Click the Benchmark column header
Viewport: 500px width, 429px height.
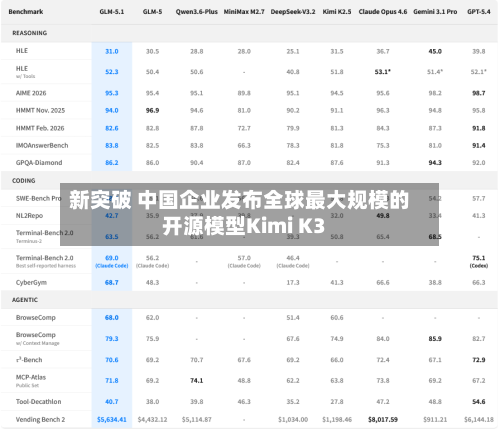pos(26,12)
